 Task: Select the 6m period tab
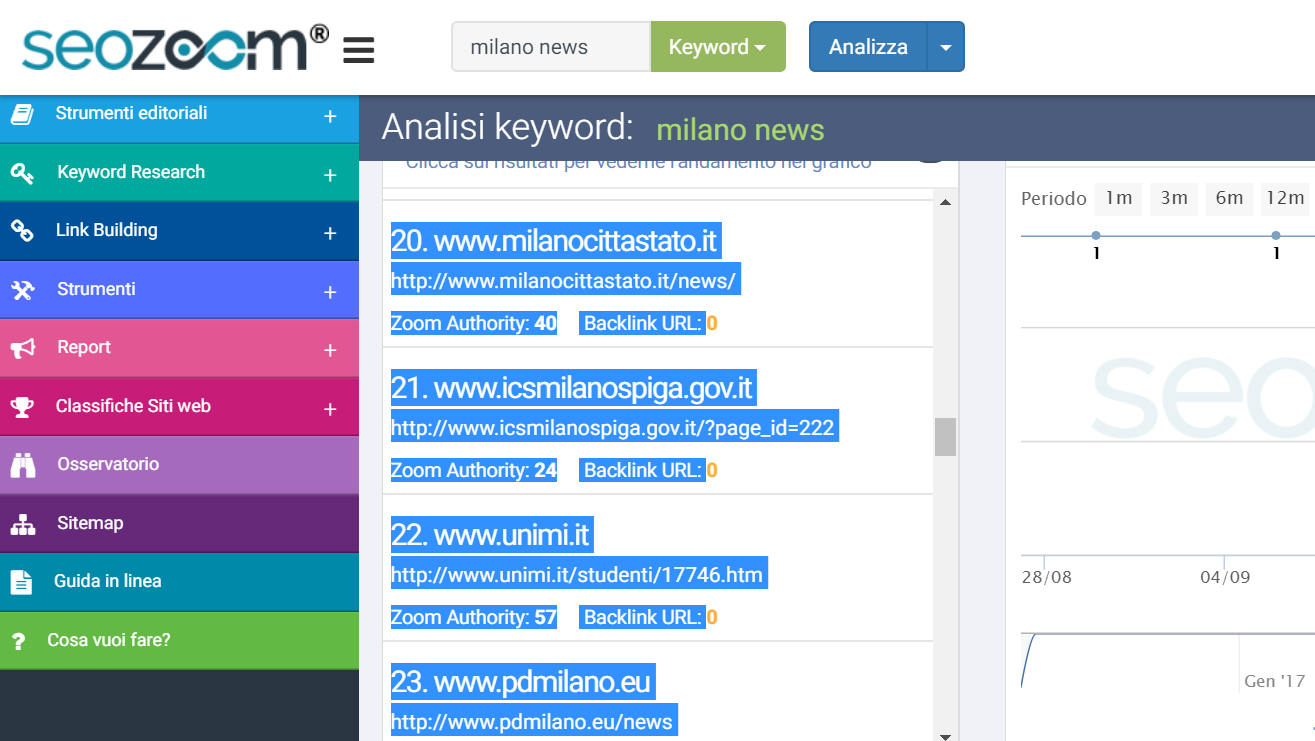click(x=1229, y=198)
